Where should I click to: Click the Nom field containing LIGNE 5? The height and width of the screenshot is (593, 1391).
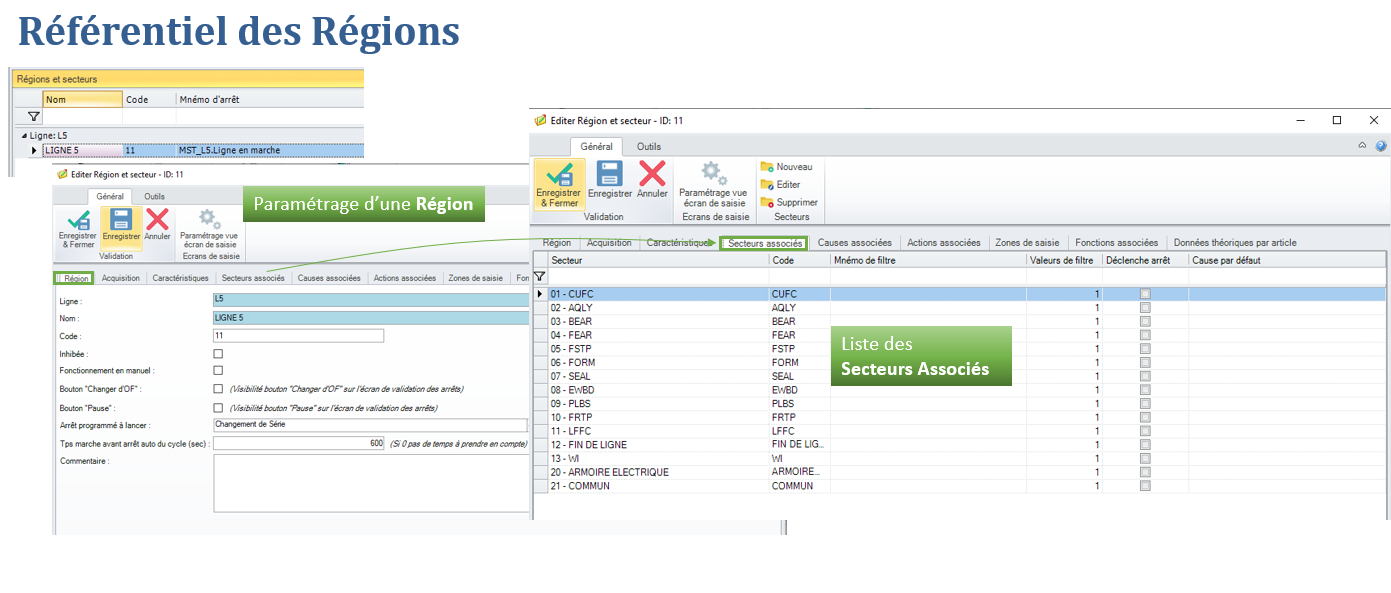(370, 318)
